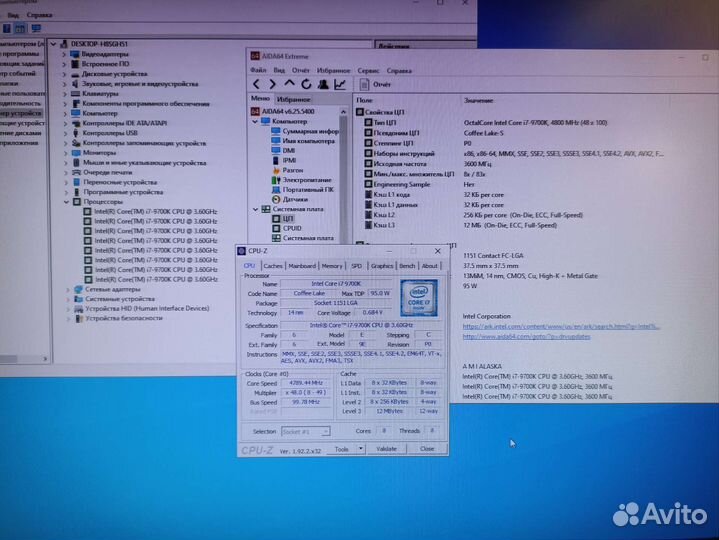Open Файл menu in AIDA64
The width and height of the screenshot is (719, 540).
pos(258,70)
